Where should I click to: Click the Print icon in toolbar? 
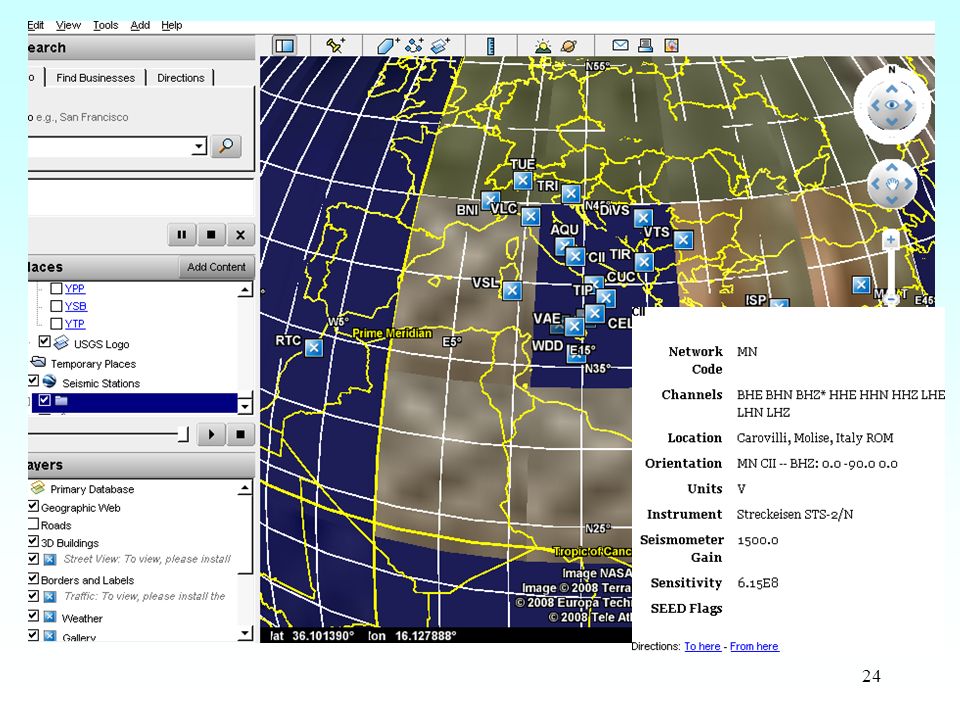point(645,45)
